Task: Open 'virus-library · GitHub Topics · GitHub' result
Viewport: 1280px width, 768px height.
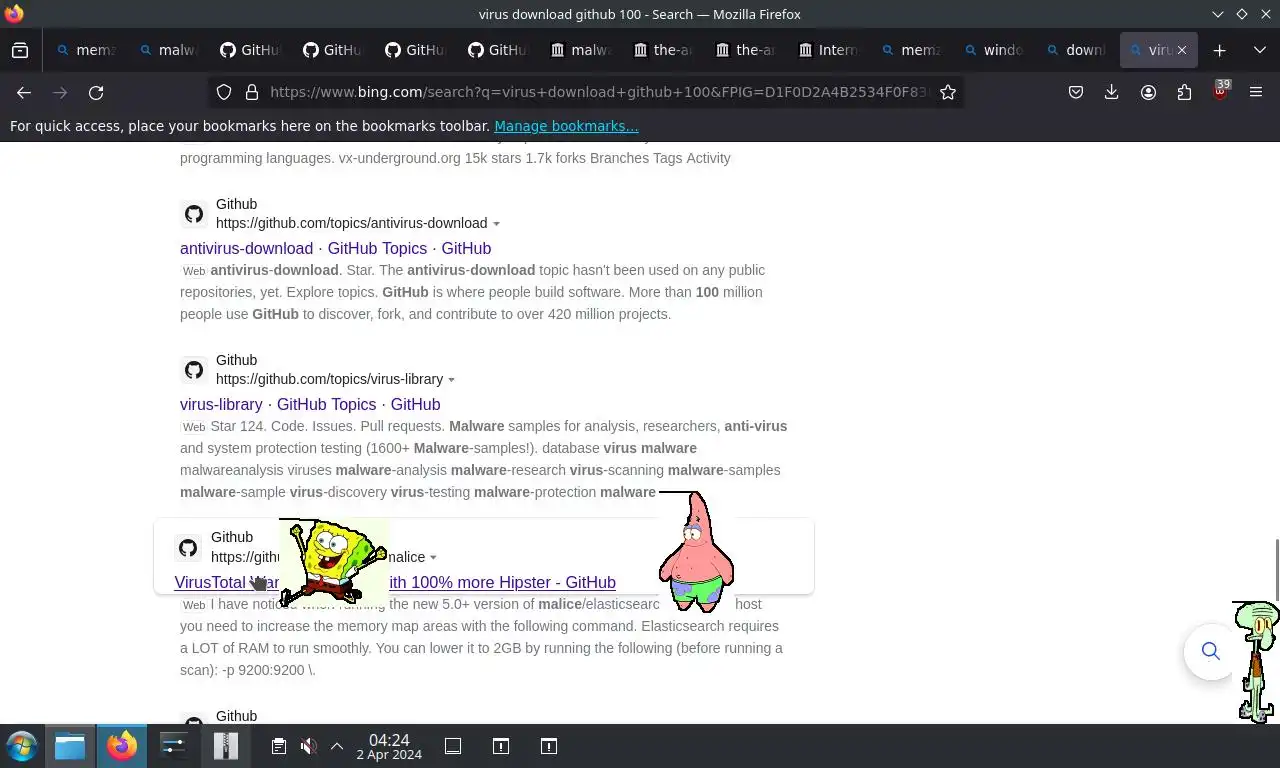Action: [310, 404]
